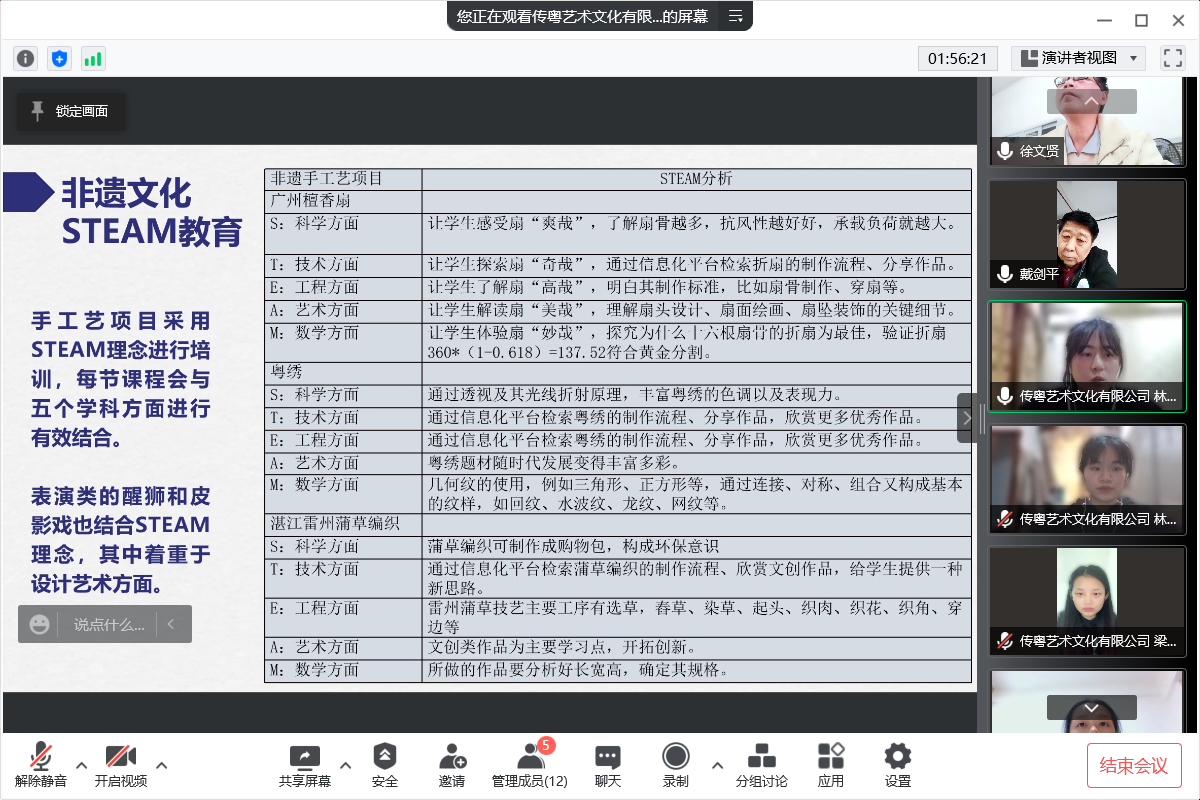The image size is (1200, 800).
Task: Open meeting Settings (设置)
Action: point(898,765)
